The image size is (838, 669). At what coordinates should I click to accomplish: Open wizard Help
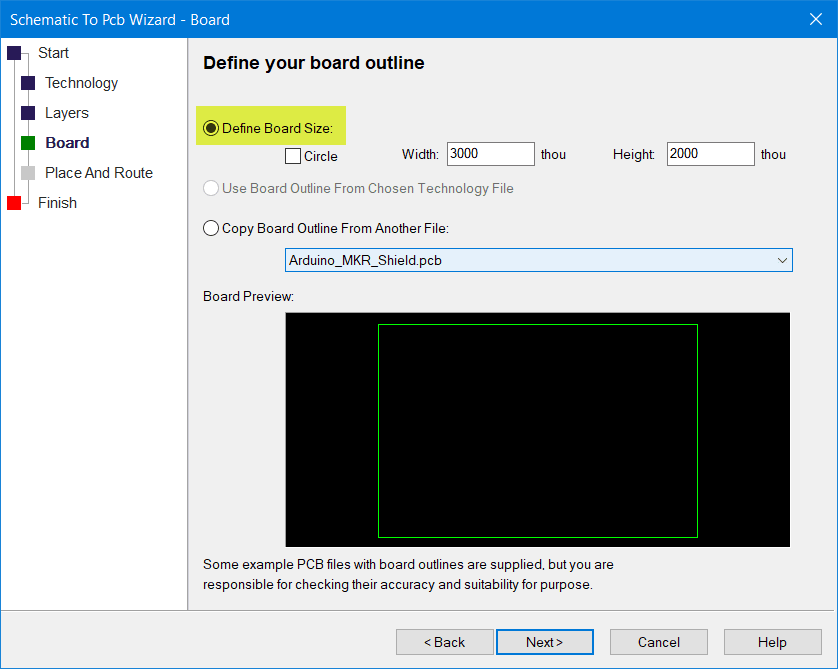(772, 642)
